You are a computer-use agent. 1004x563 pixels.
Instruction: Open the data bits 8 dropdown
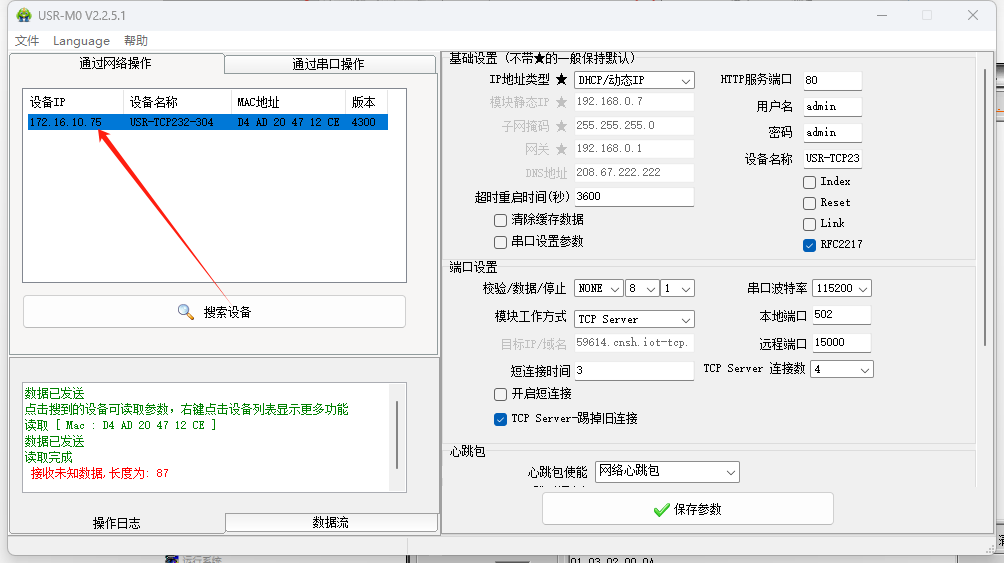pyautogui.click(x=643, y=289)
